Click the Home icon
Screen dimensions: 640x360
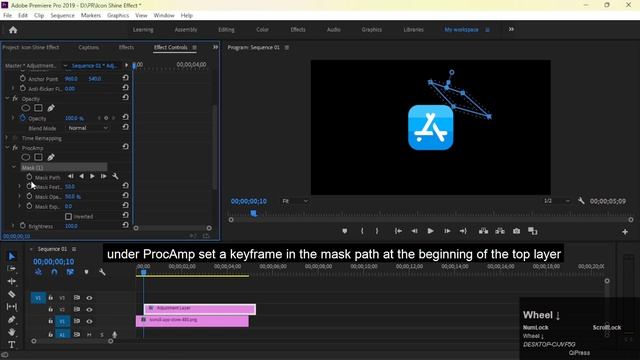tap(13, 30)
